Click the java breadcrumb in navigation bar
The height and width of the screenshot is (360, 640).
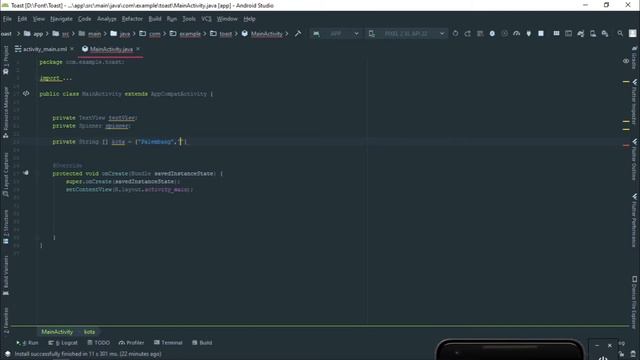120,34
